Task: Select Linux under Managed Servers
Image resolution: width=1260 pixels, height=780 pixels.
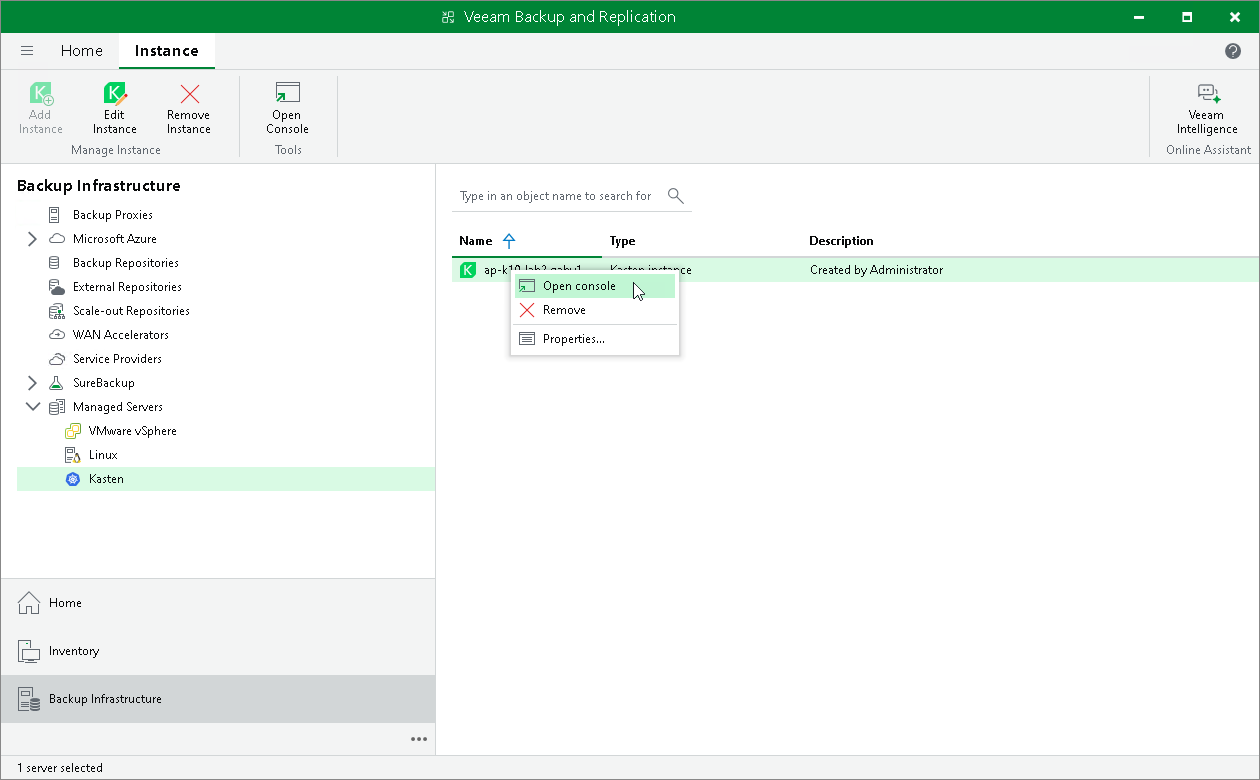Action: [103, 455]
